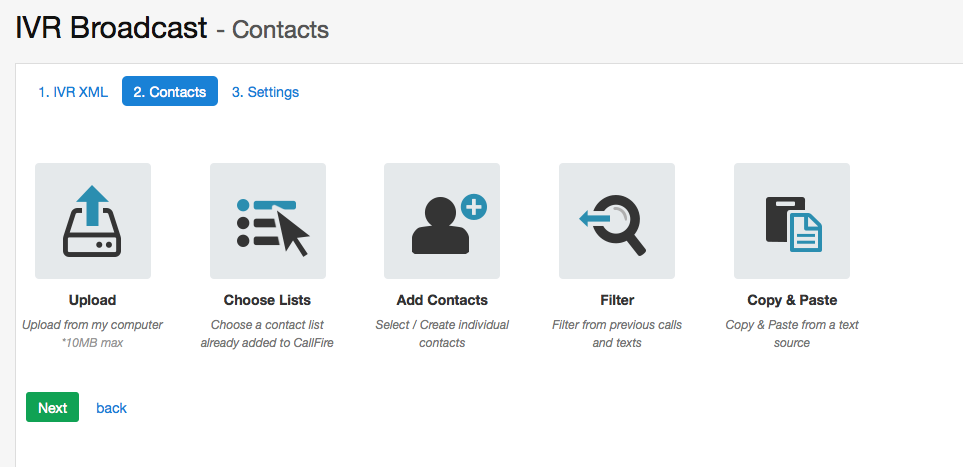Switch to the 3. Settings tab
Screen dimensions: 963x467
tap(265, 92)
